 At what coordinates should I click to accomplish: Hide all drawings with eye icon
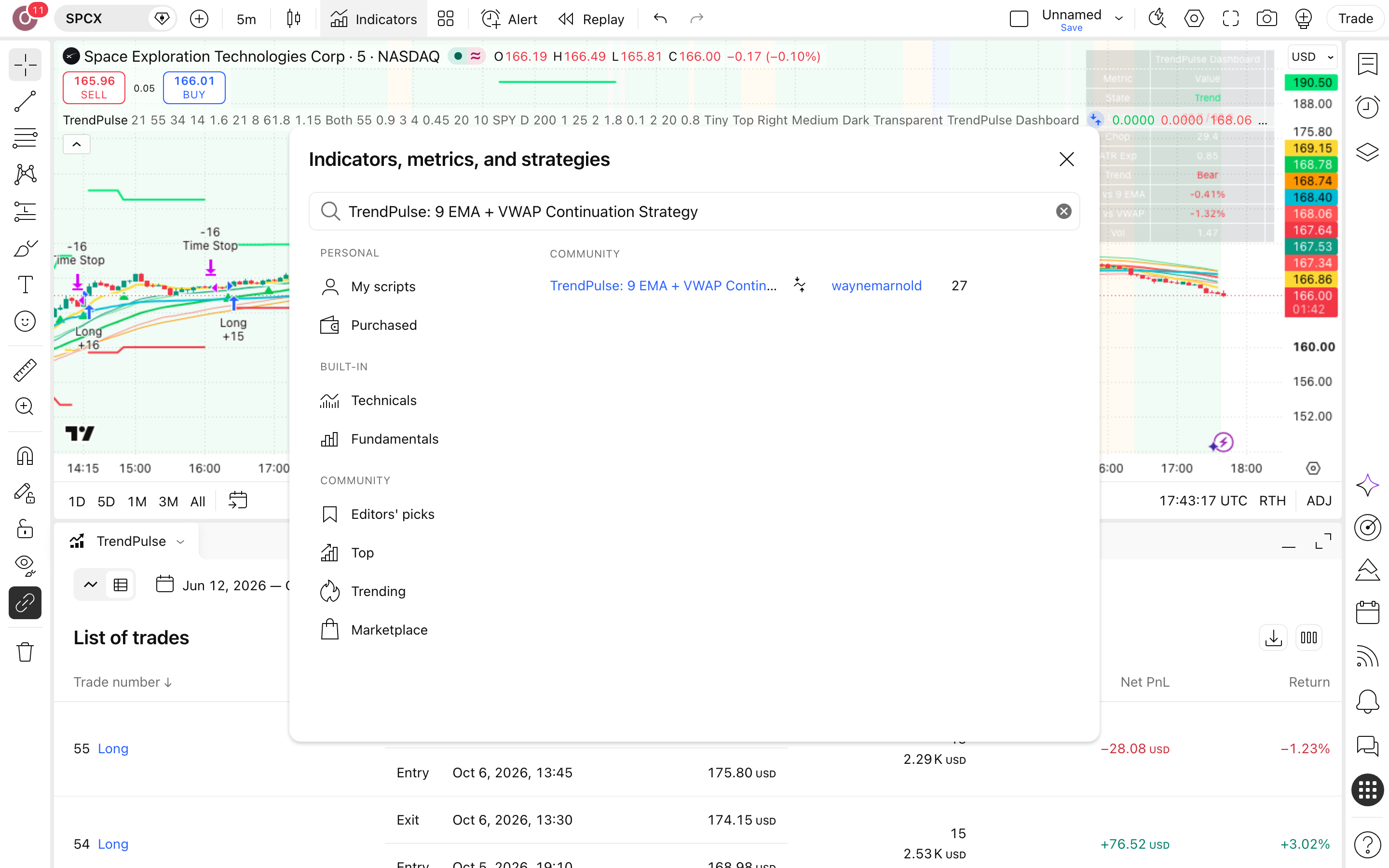point(25,566)
